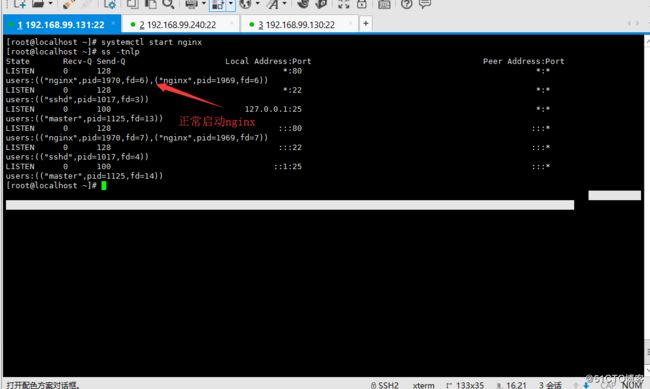Close the 192.168.99.131:22 tab

click(x=113, y=24)
